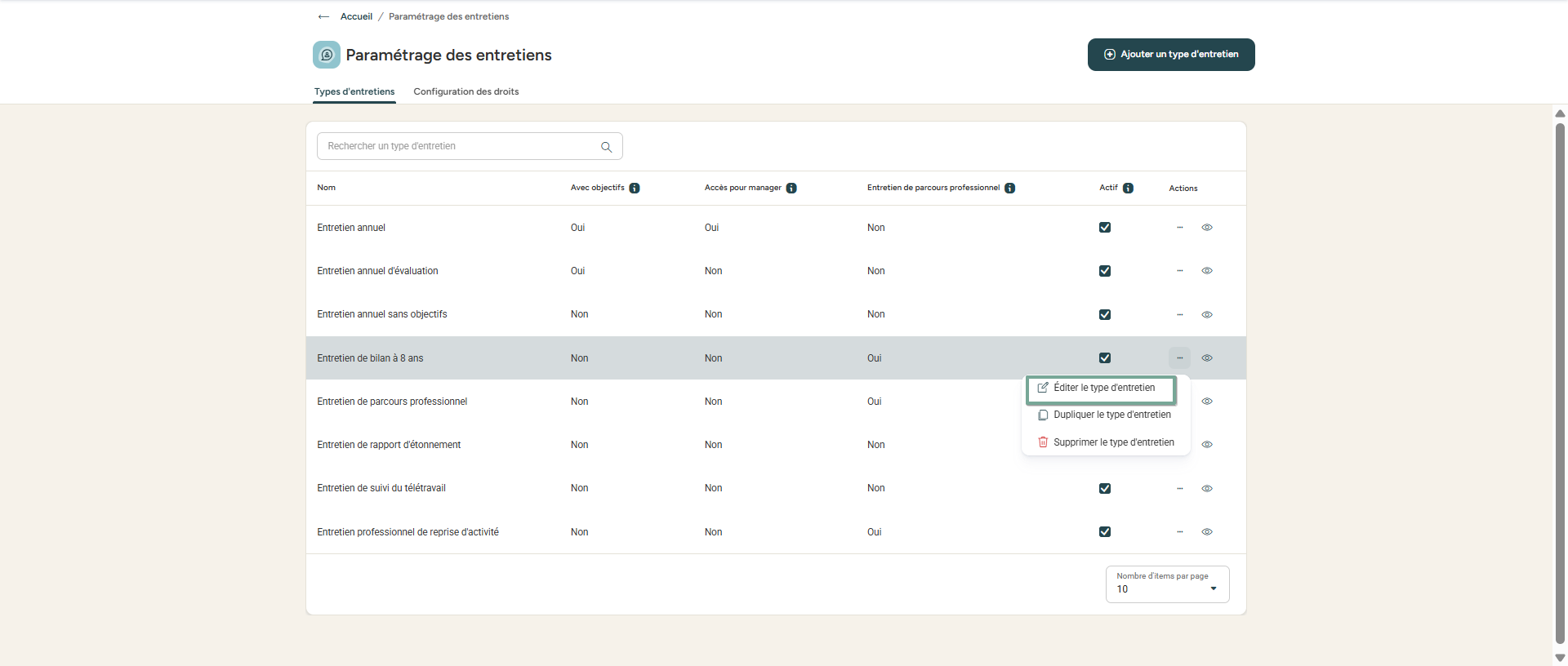Open actions menu for Entretien annuel d'évaluation
The image size is (1568, 666).
pos(1179,271)
